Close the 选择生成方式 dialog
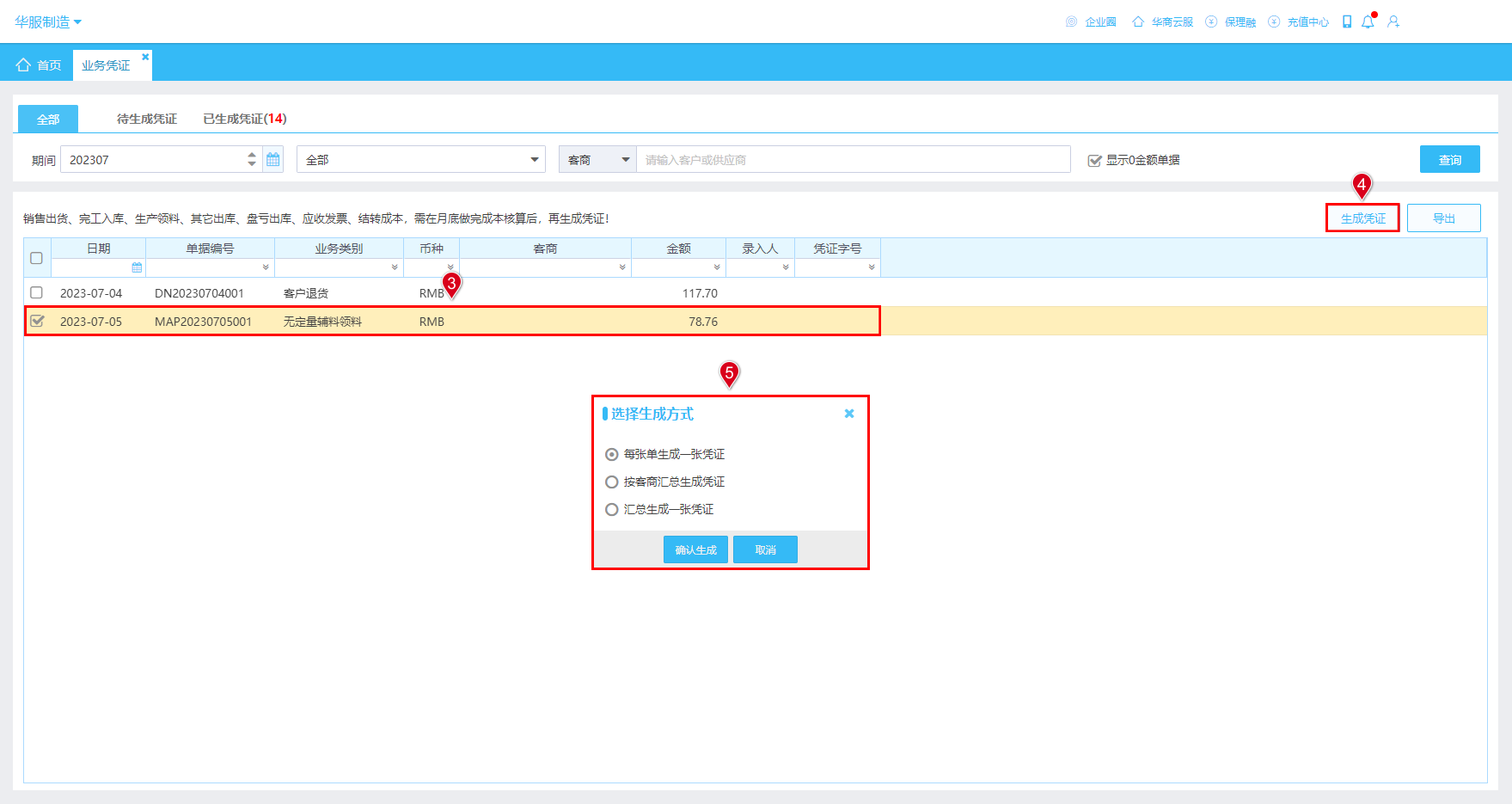Image resolution: width=1512 pixels, height=804 pixels. (x=849, y=414)
